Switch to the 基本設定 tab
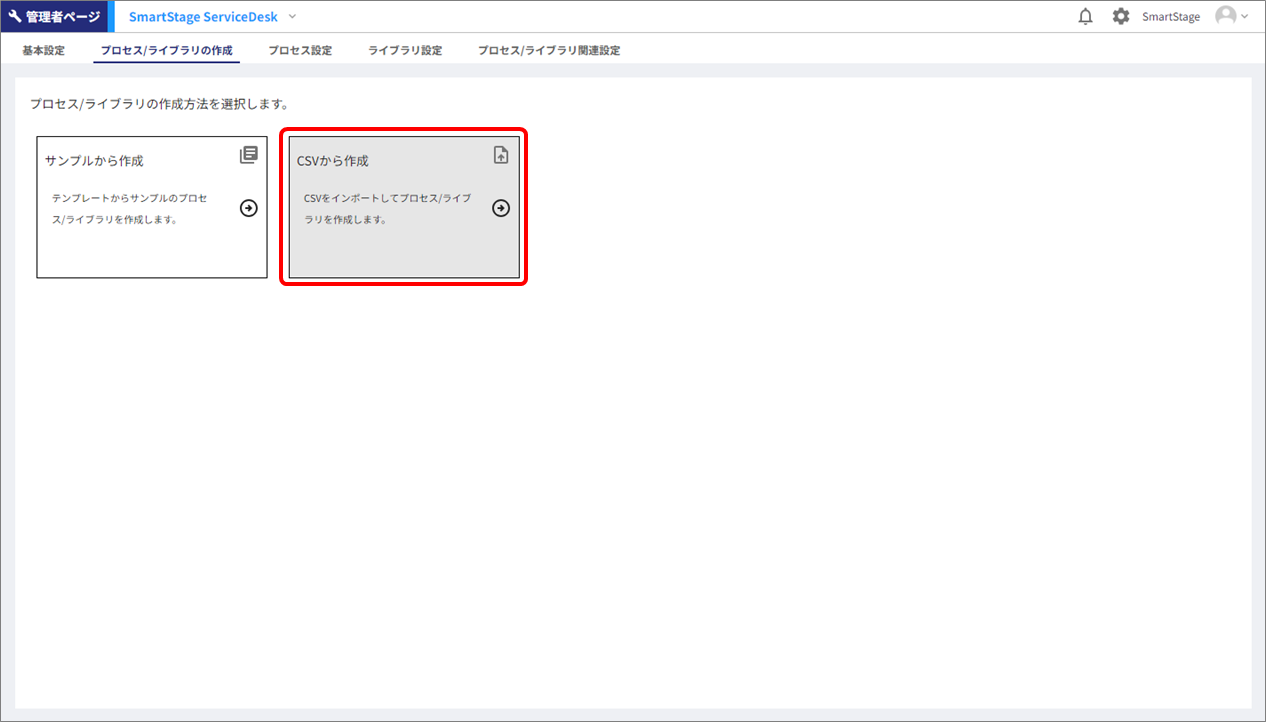Screen dimensions: 1266x722 pos(43,50)
